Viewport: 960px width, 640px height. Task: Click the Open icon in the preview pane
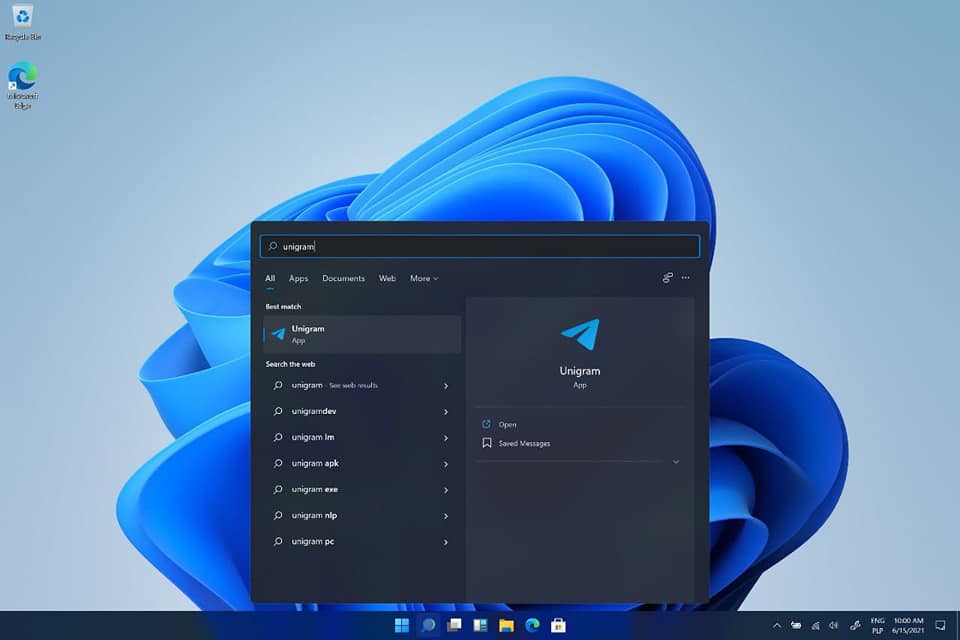pos(487,424)
